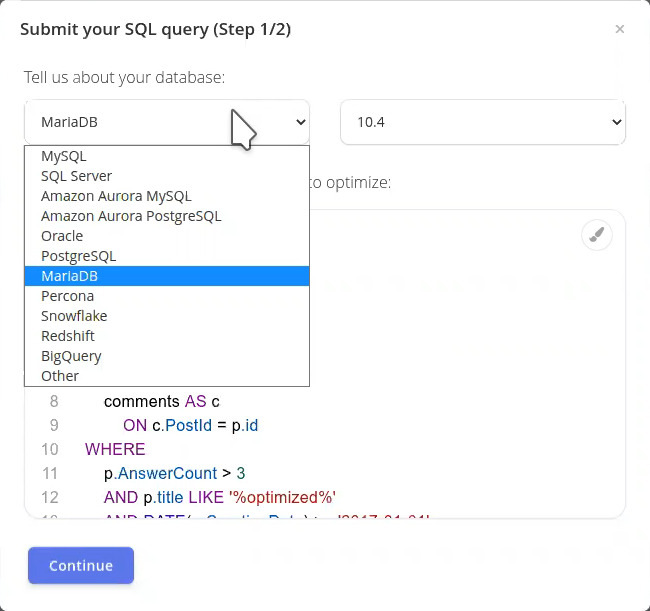Open the database type dropdown
Screen dimensions: 650x611
(167, 122)
